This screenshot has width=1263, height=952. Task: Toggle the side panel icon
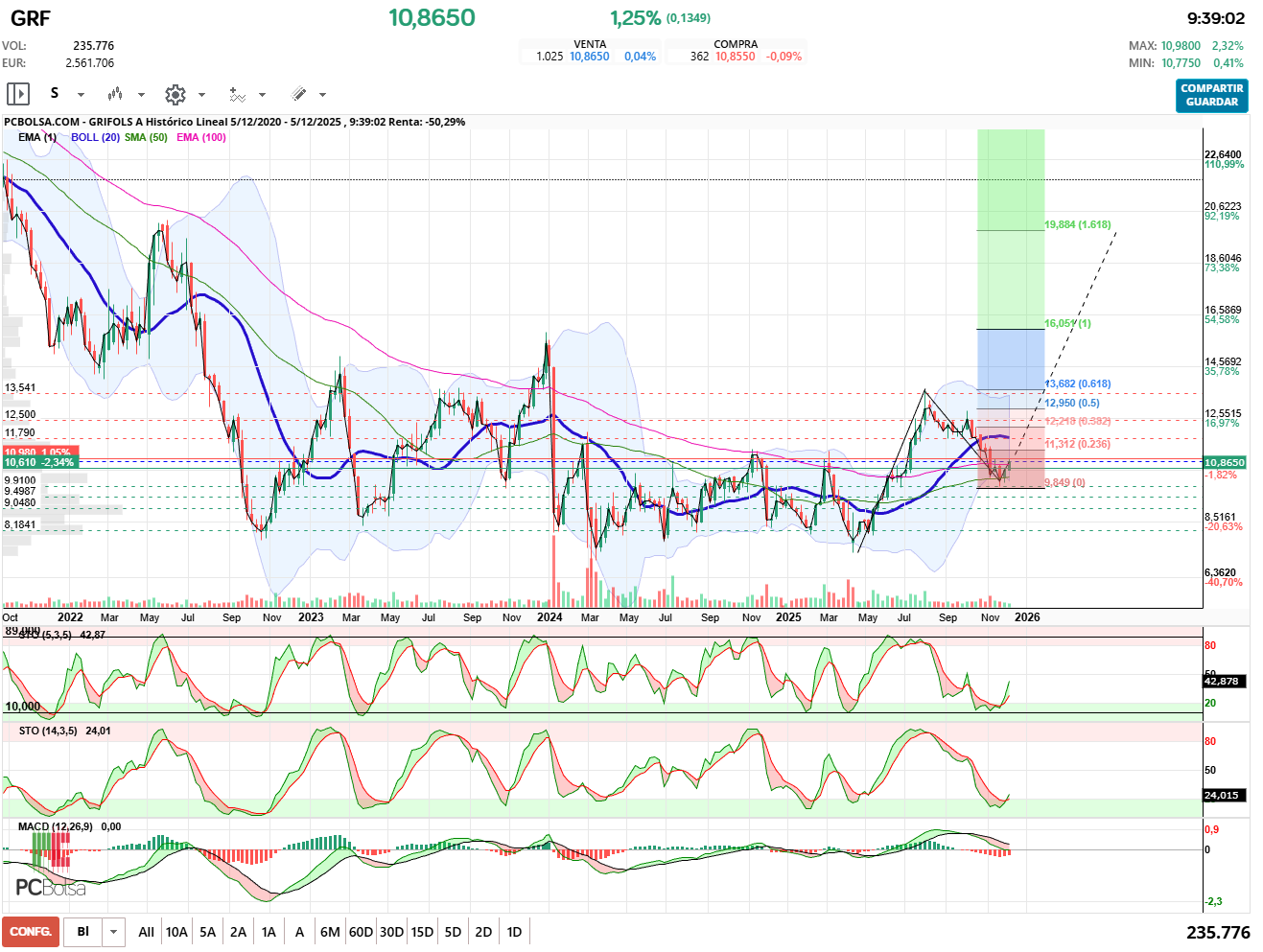(18, 94)
